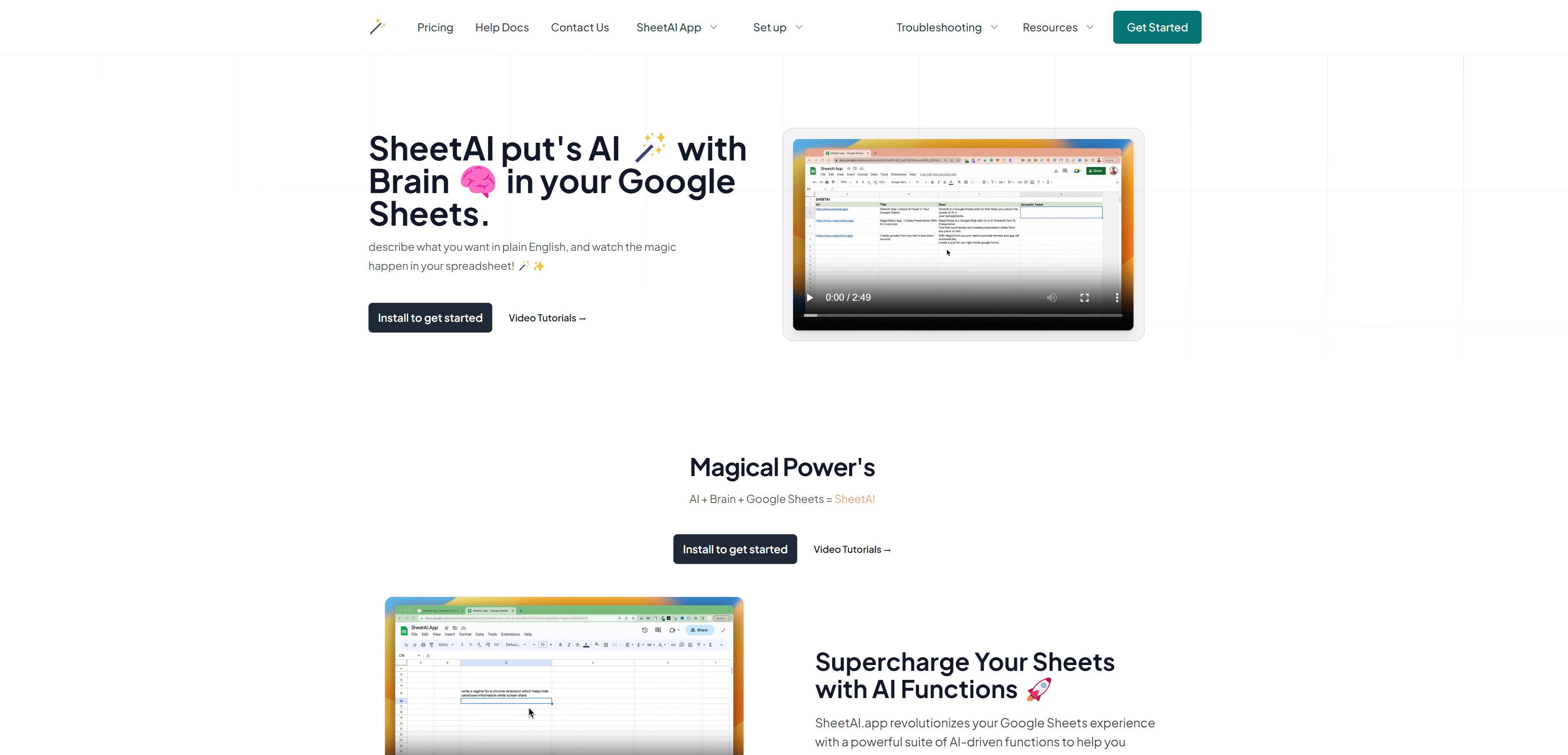This screenshot has width=1568, height=755.
Task: Click the fullscreen icon on the demo video
Action: (x=1085, y=297)
